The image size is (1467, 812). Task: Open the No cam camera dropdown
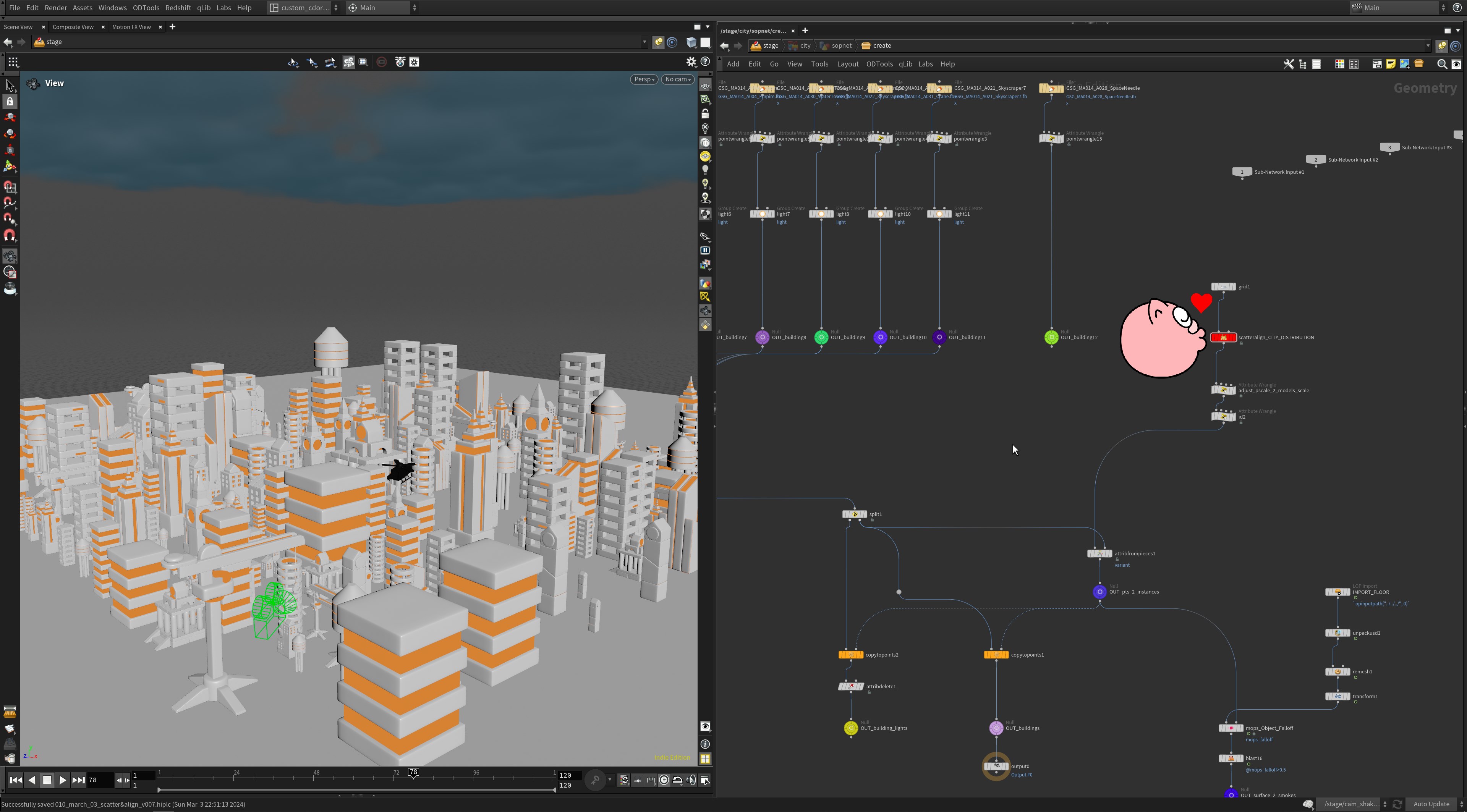(x=678, y=80)
